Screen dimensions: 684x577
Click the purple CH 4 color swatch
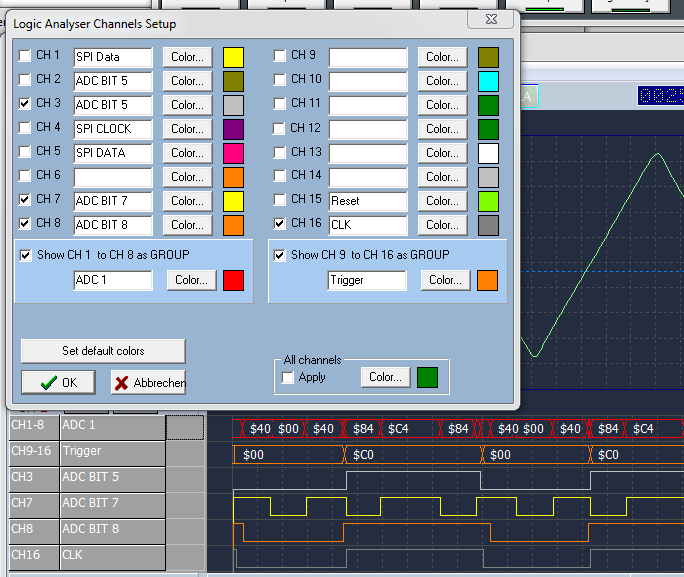click(x=233, y=130)
